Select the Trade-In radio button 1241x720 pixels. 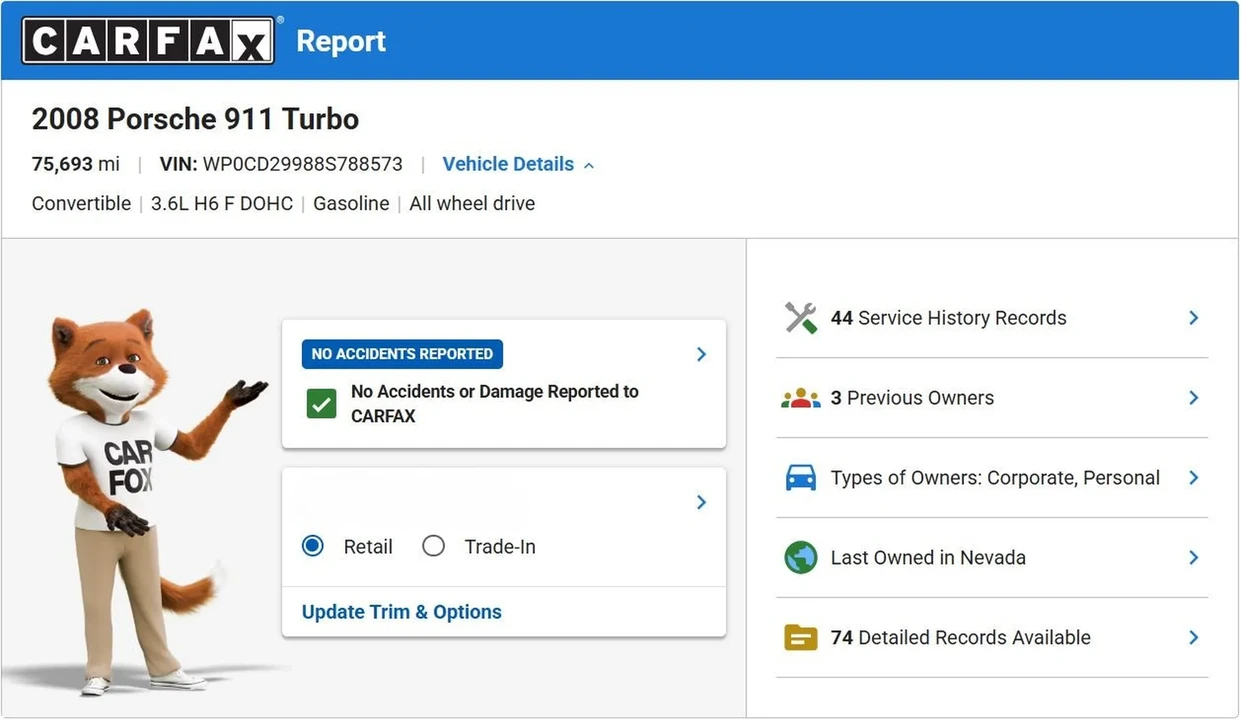pos(433,547)
